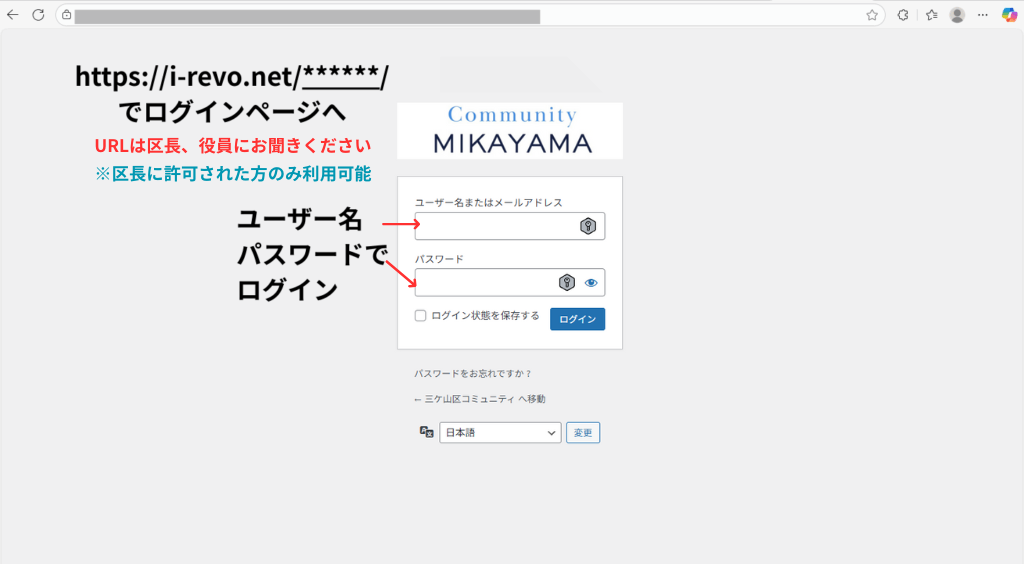Click the 変更 language change button

[583, 433]
